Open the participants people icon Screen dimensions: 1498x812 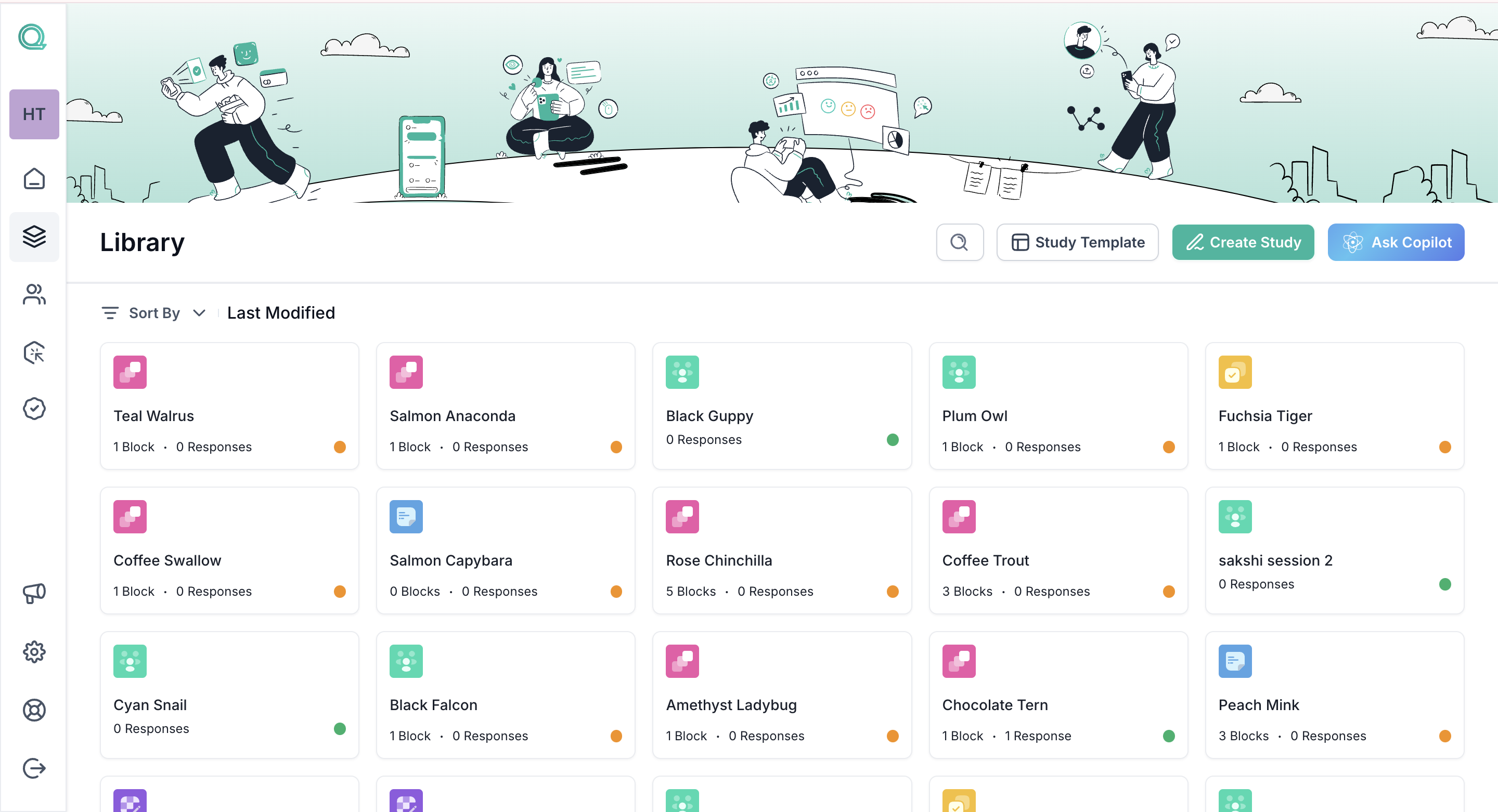point(34,294)
